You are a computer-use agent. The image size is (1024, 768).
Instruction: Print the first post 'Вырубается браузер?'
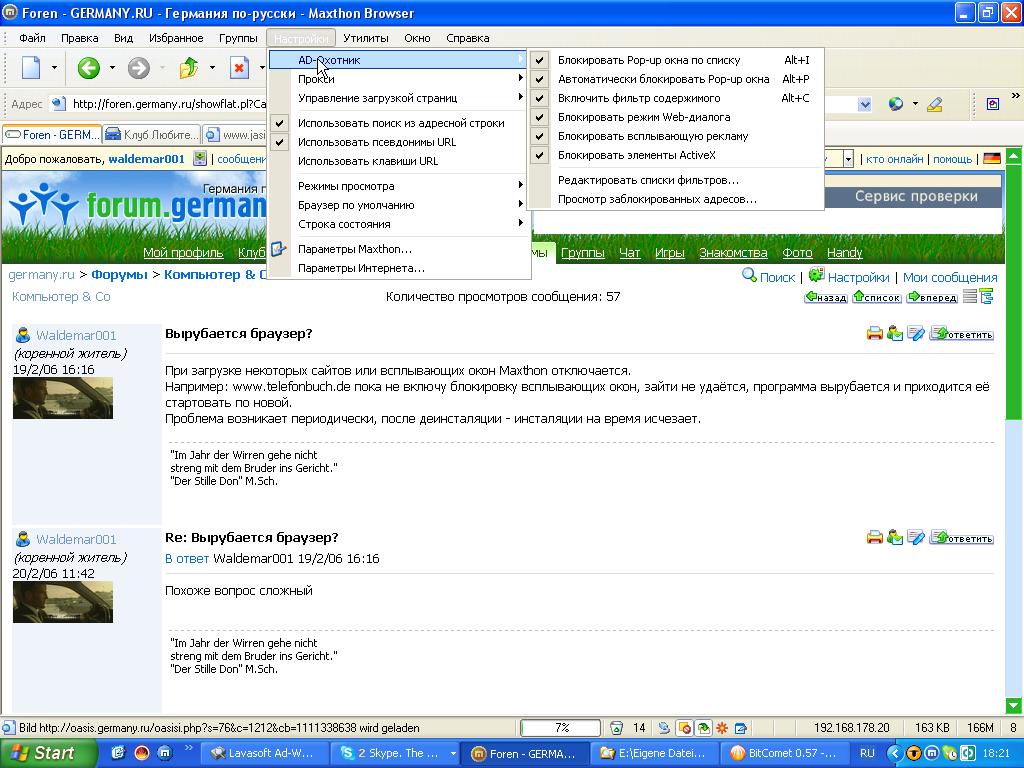tap(874, 334)
